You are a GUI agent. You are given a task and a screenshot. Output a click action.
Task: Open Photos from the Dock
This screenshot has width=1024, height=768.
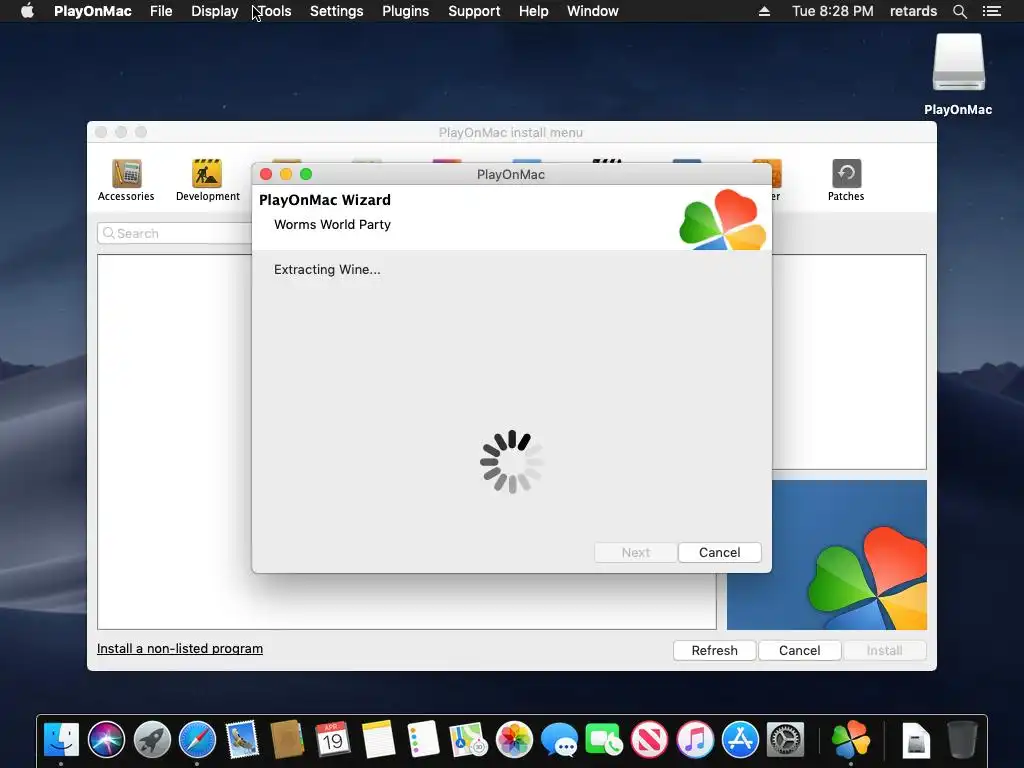click(x=514, y=740)
